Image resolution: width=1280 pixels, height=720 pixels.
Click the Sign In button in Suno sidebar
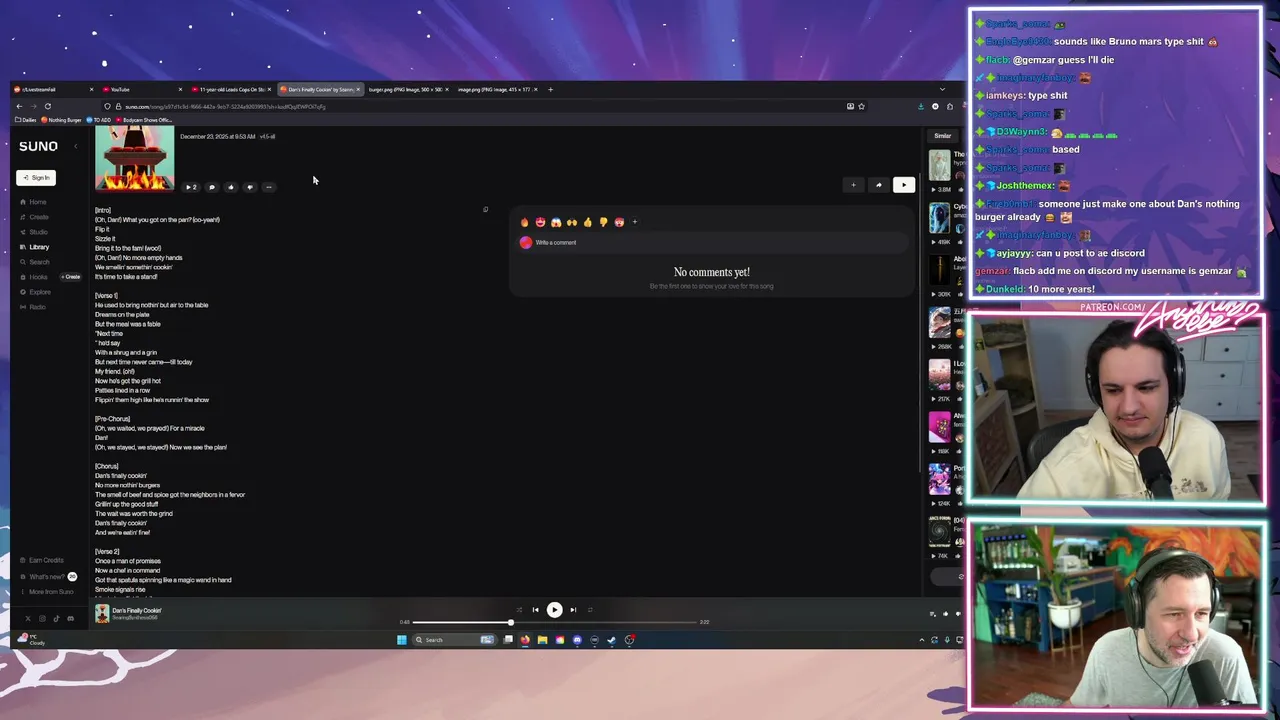point(36,178)
